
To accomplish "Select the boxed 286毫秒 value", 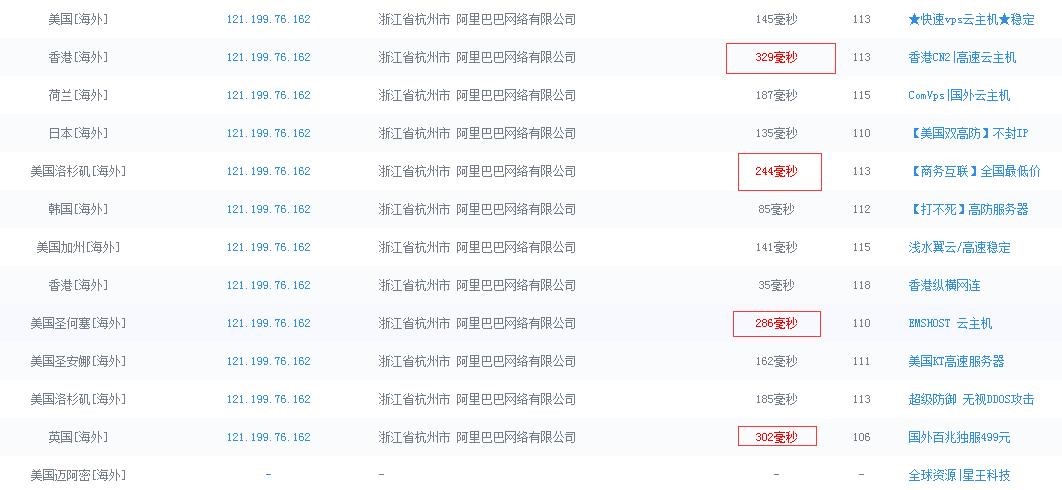I will [776, 323].
